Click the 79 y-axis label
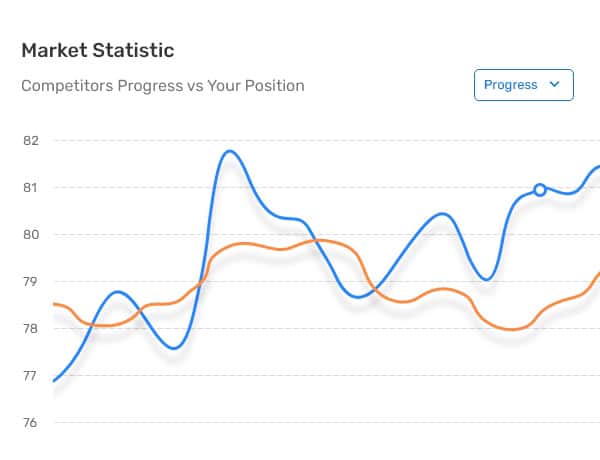The image size is (600, 460). [31, 282]
